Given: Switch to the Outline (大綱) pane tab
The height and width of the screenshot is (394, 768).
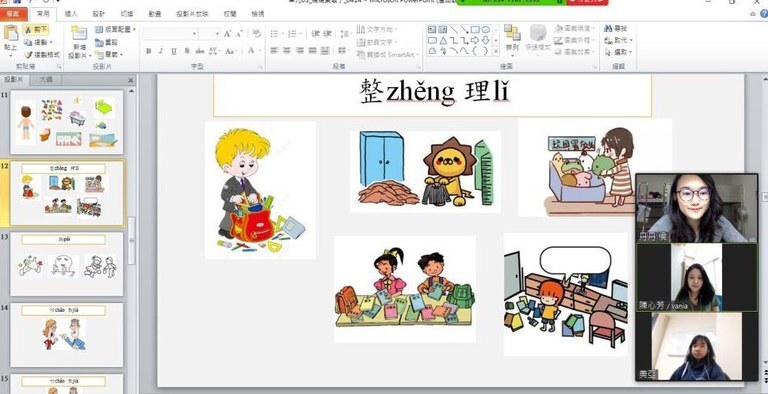Looking at the screenshot, I should (46, 79).
